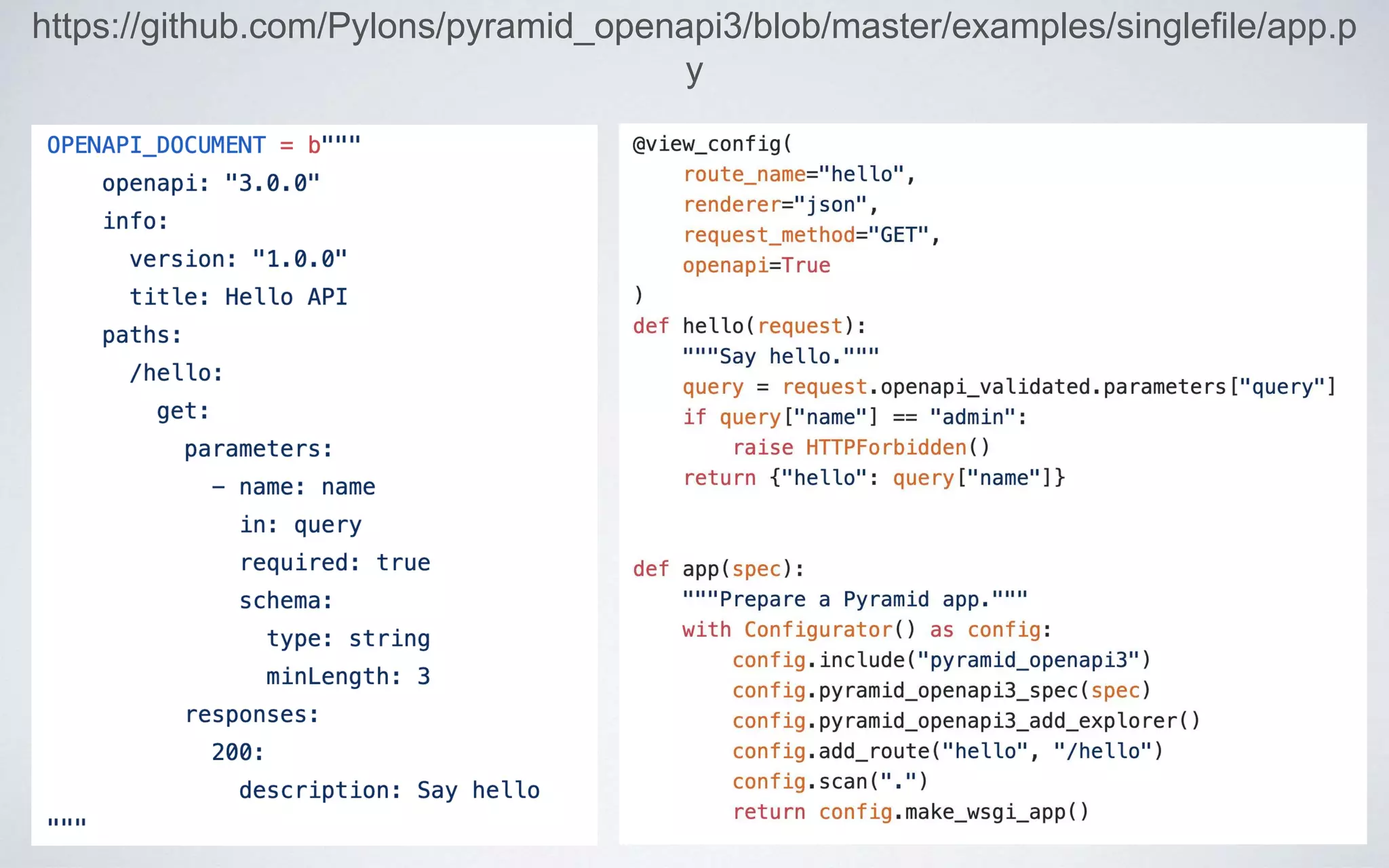The image size is (1389, 868).
Task: Select the 'def app(spec):' line
Action: point(718,569)
